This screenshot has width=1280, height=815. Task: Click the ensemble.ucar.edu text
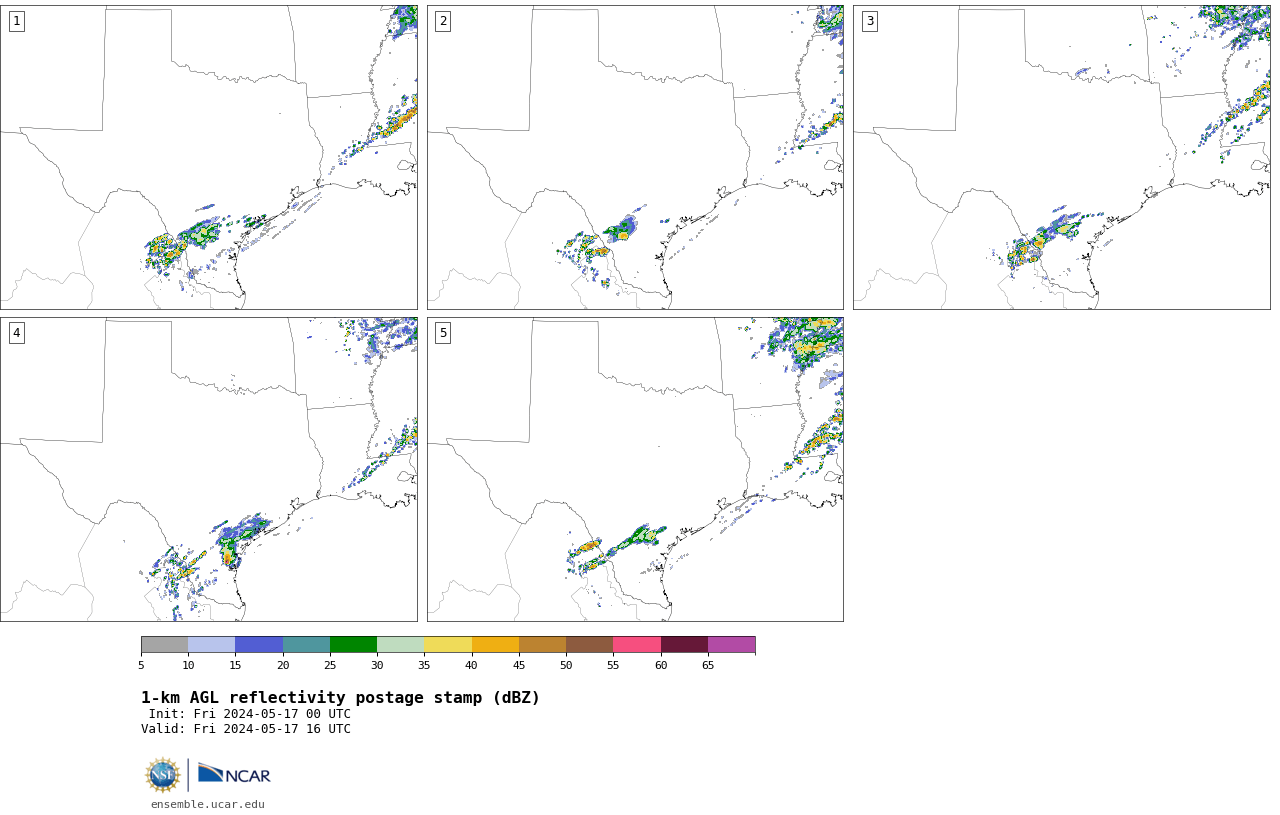click(x=208, y=804)
